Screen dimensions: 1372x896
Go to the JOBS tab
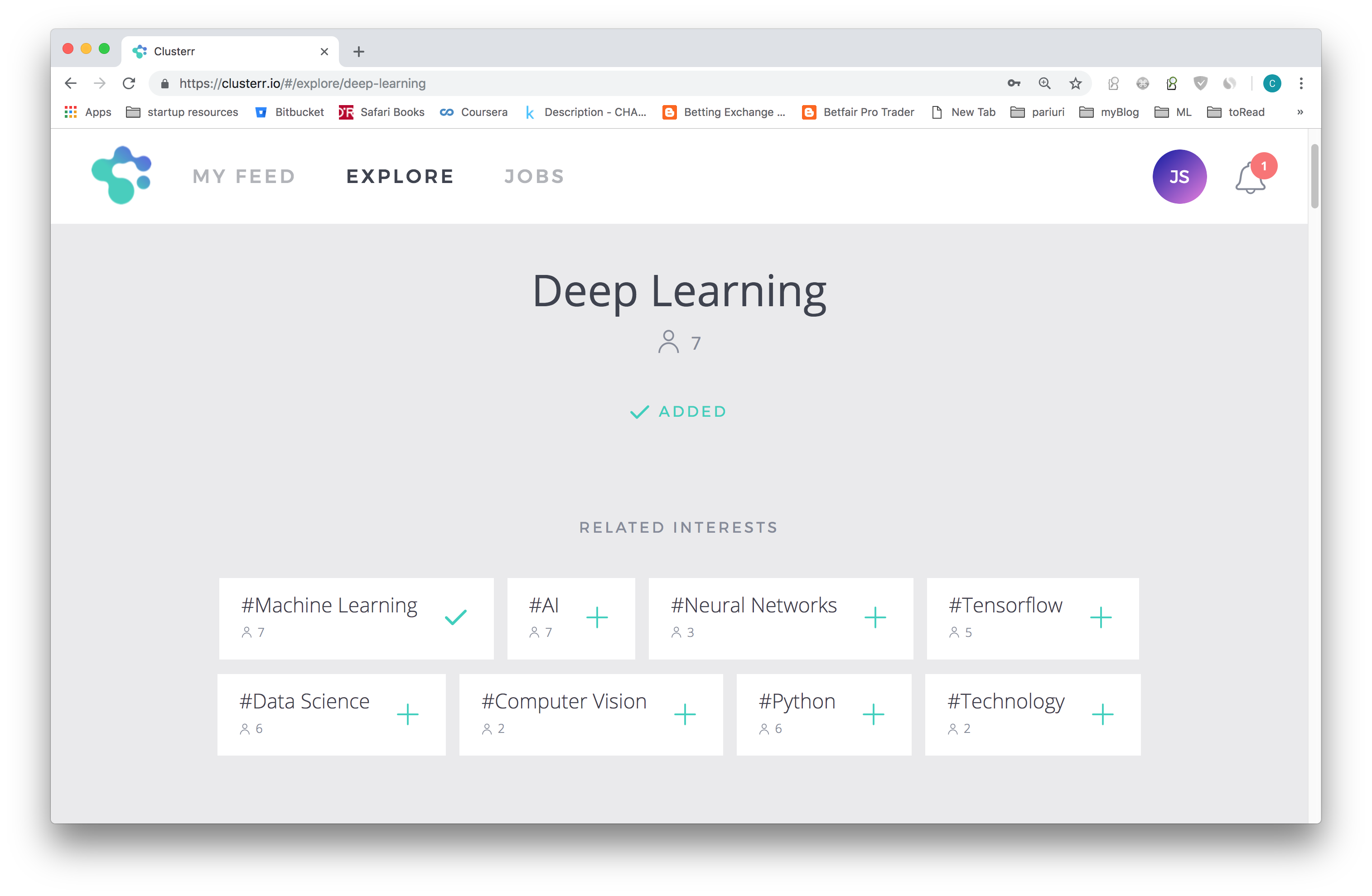coord(534,176)
